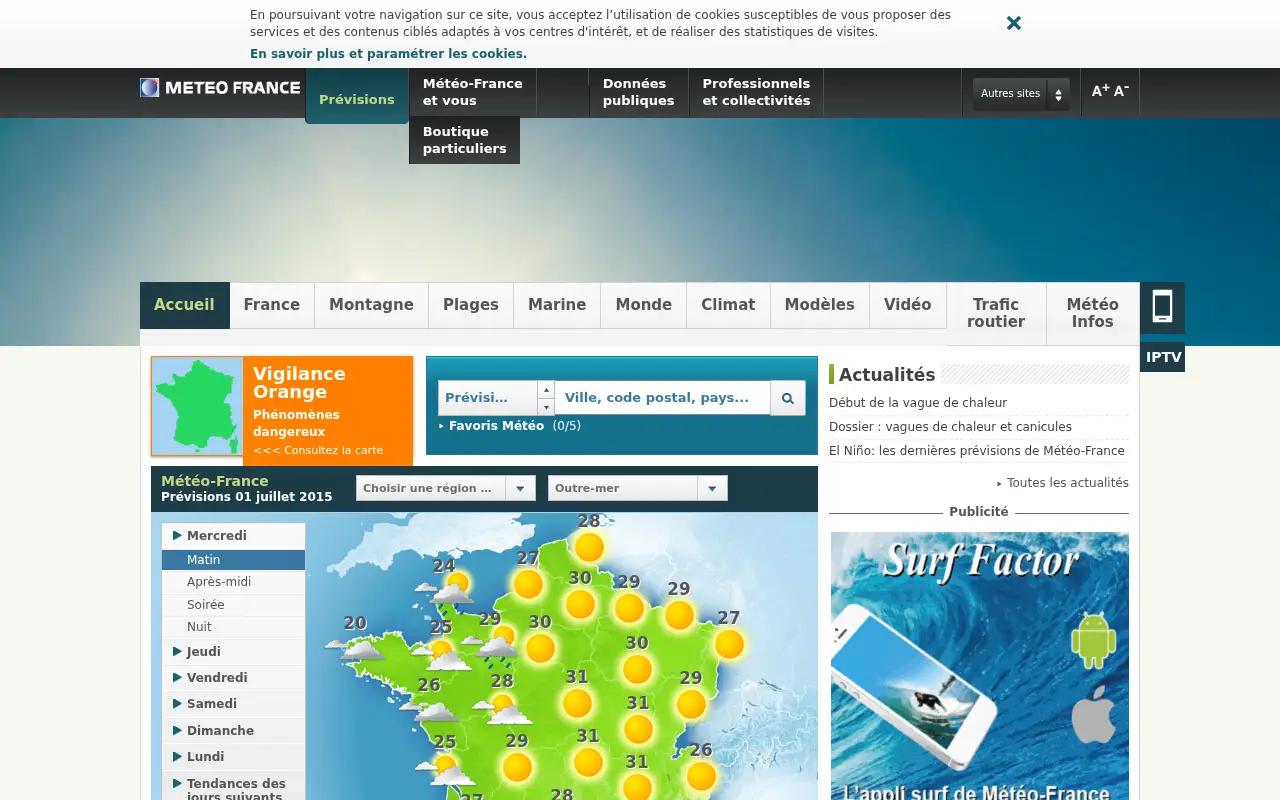Open the Boutique particuliers menu item

pos(465,140)
